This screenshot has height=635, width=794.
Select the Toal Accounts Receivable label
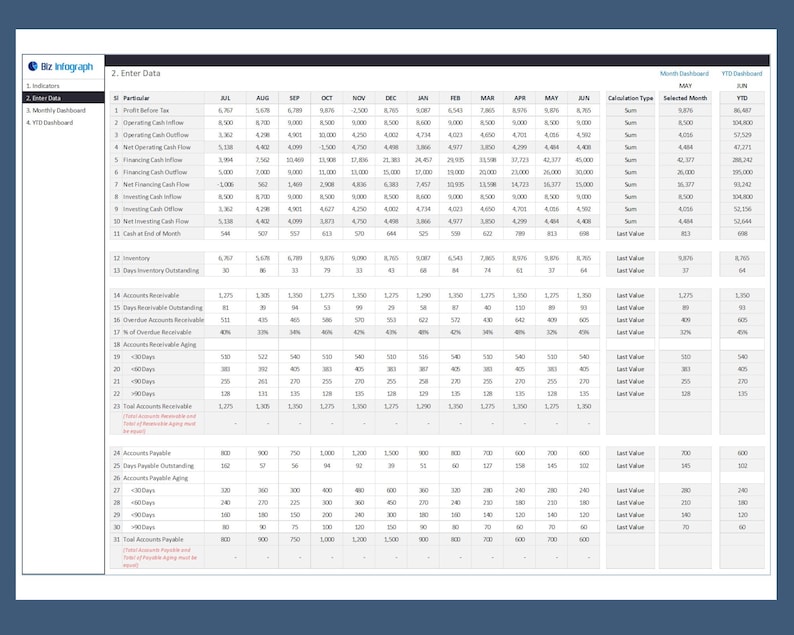point(157,406)
